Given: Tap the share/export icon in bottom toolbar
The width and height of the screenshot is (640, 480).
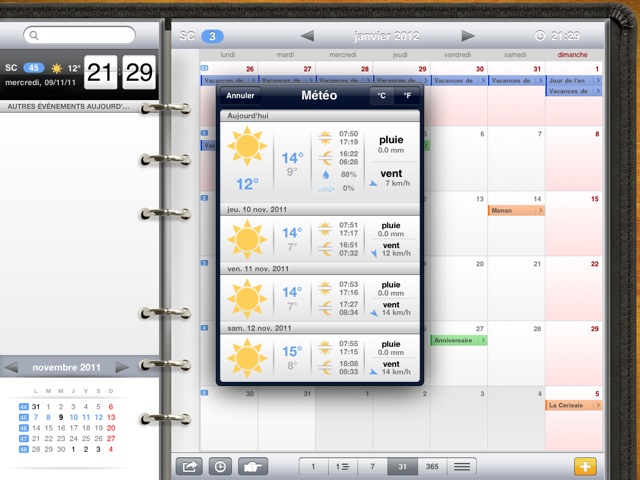Looking at the screenshot, I should click(188, 466).
